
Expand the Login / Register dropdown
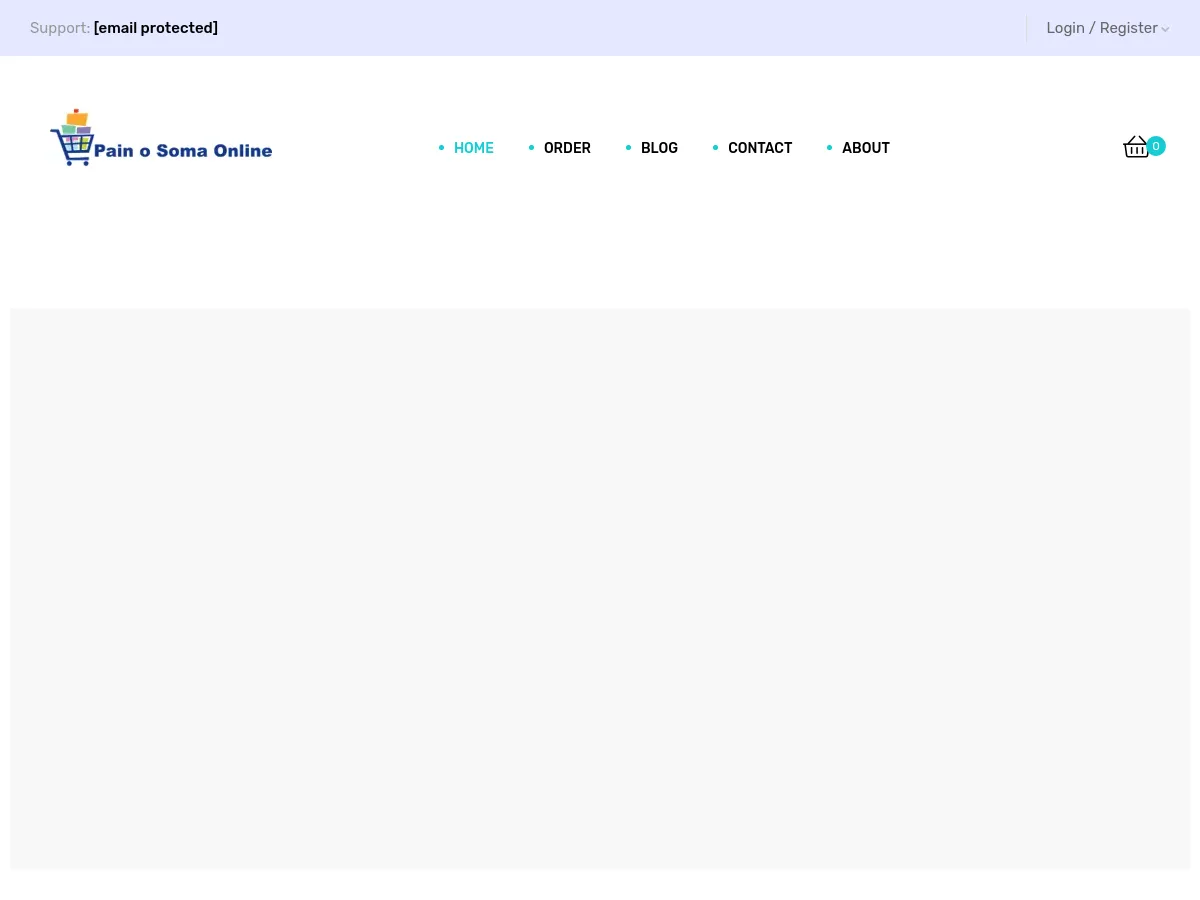[1102, 28]
